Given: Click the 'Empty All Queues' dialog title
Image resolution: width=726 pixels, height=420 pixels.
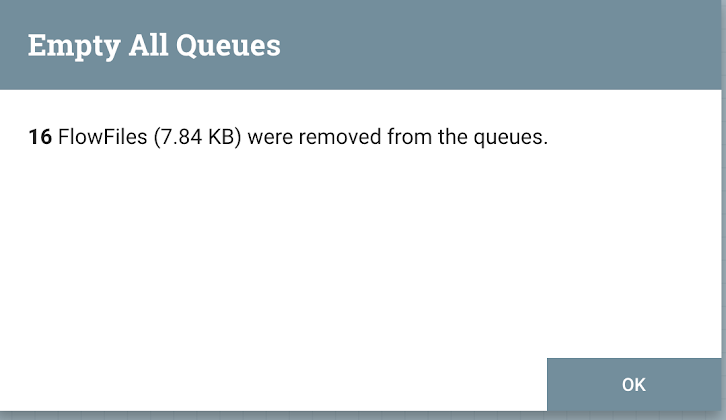Looking at the screenshot, I should (154, 45).
